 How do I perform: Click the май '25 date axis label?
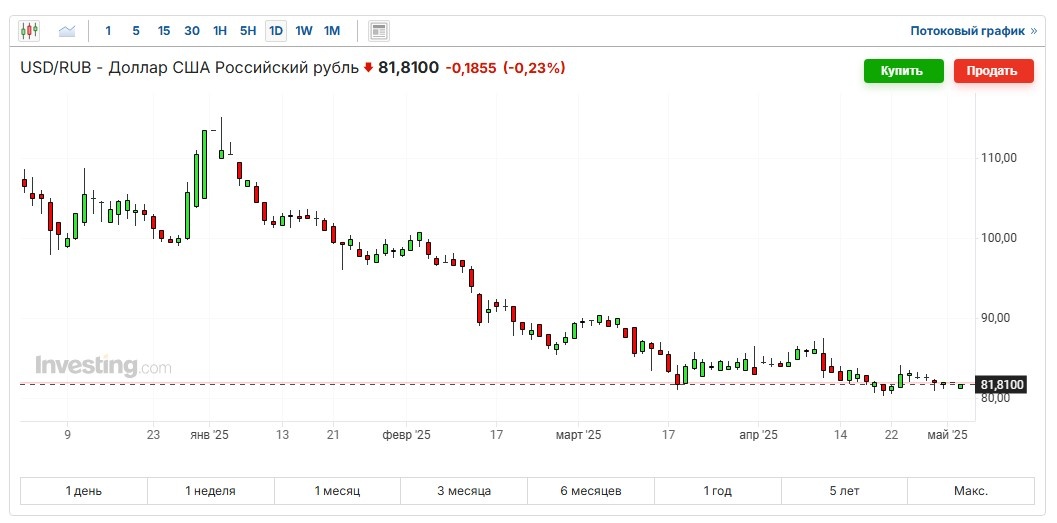coord(948,435)
